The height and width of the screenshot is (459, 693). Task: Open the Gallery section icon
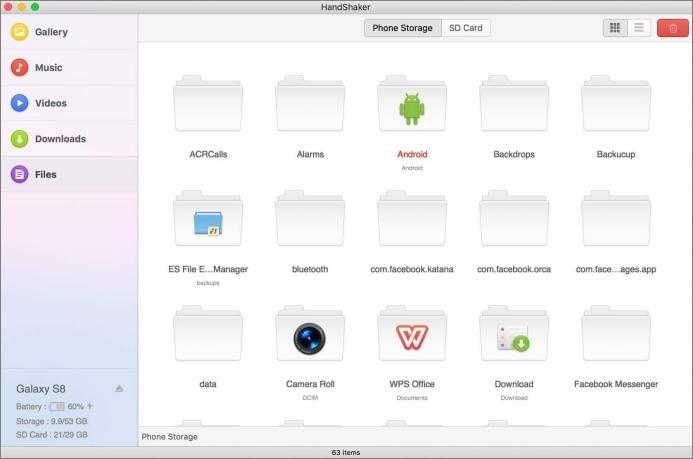point(19,32)
